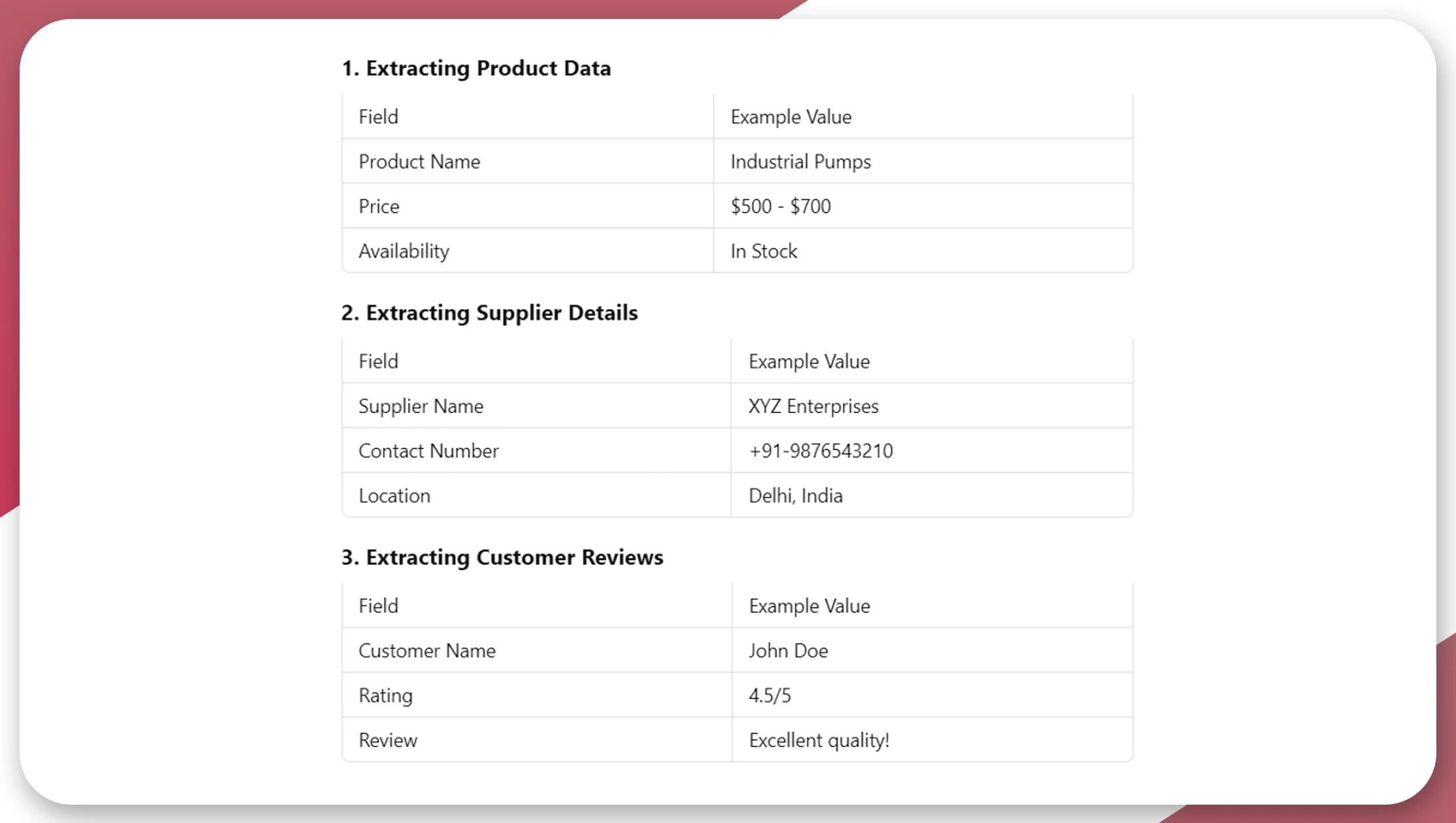Select the 'Price' field cell
Screen dimensions: 1456x823
(379, 206)
